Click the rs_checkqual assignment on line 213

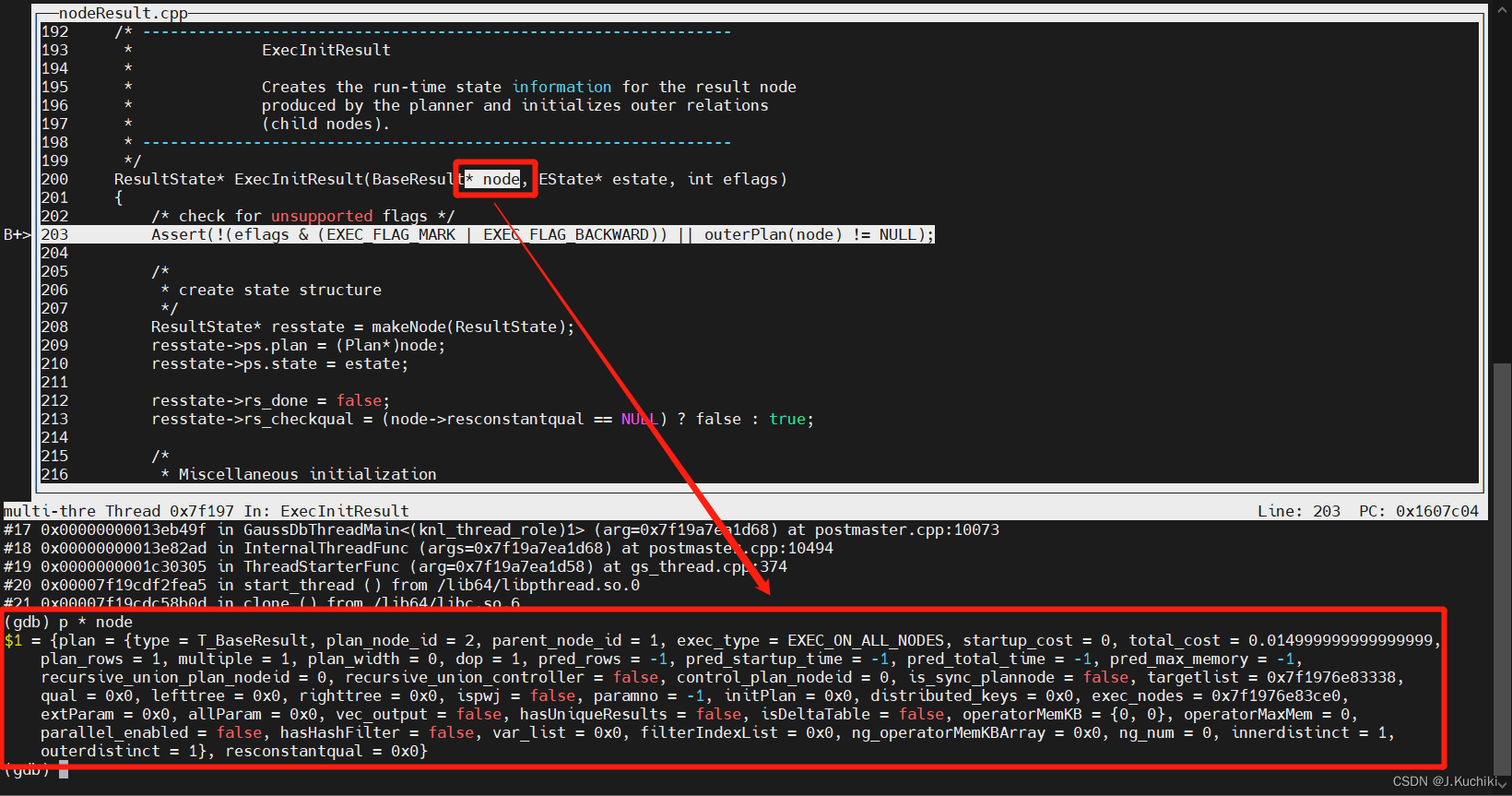[x=483, y=419]
